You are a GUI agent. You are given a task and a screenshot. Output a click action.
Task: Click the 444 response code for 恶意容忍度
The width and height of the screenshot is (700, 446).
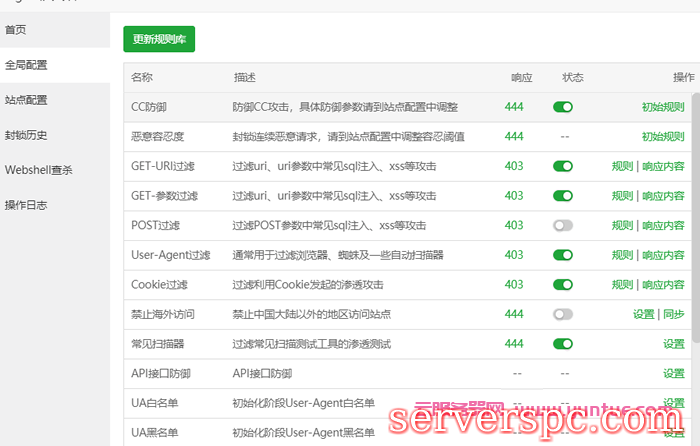point(514,136)
